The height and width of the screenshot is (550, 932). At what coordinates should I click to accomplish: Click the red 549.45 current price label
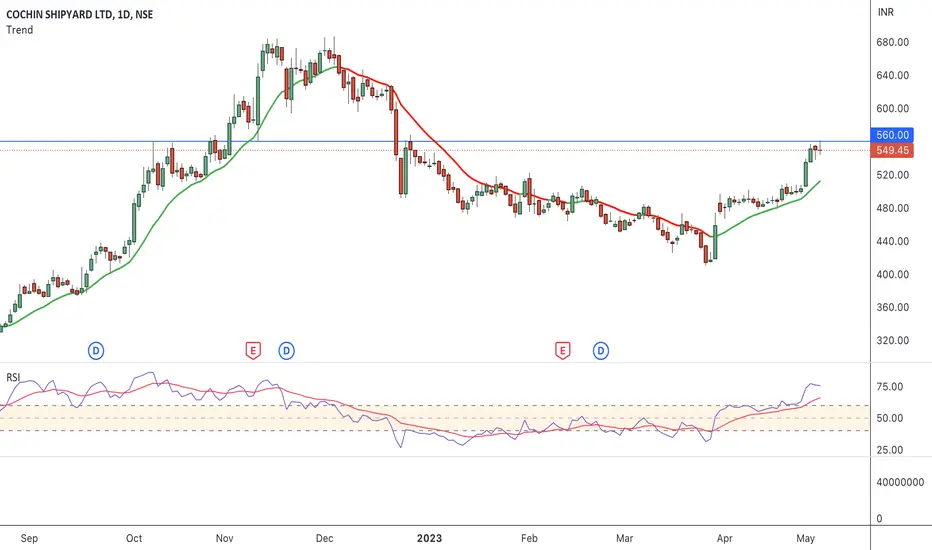click(892, 150)
